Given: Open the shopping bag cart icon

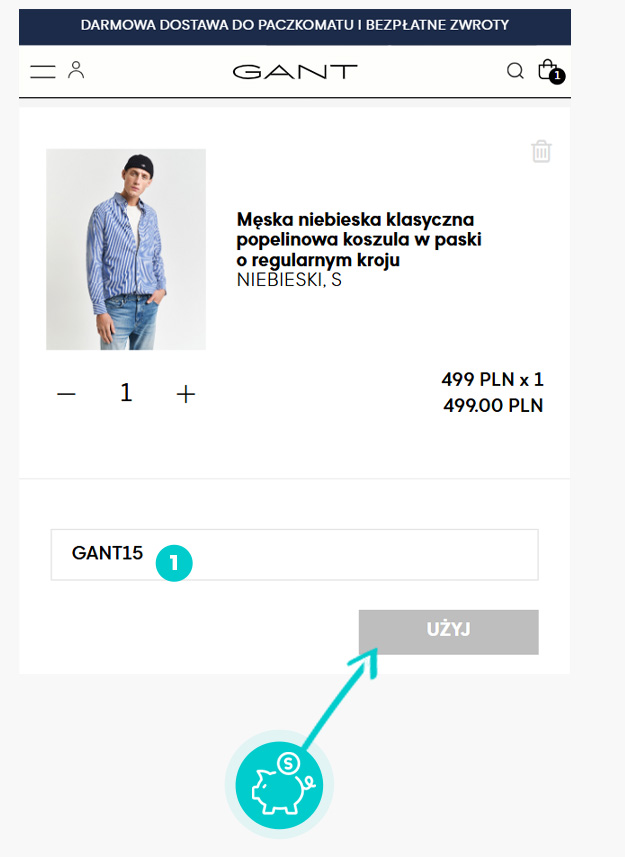Looking at the screenshot, I should coord(547,69).
